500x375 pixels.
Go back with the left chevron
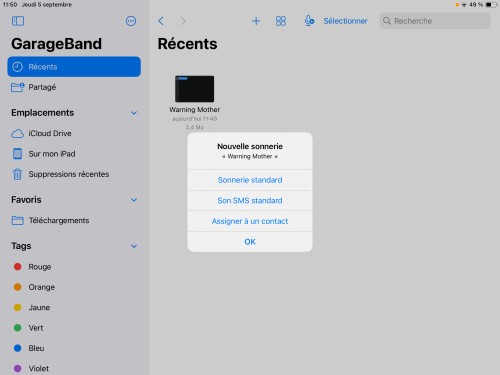pyautogui.click(x=161, y=21)
